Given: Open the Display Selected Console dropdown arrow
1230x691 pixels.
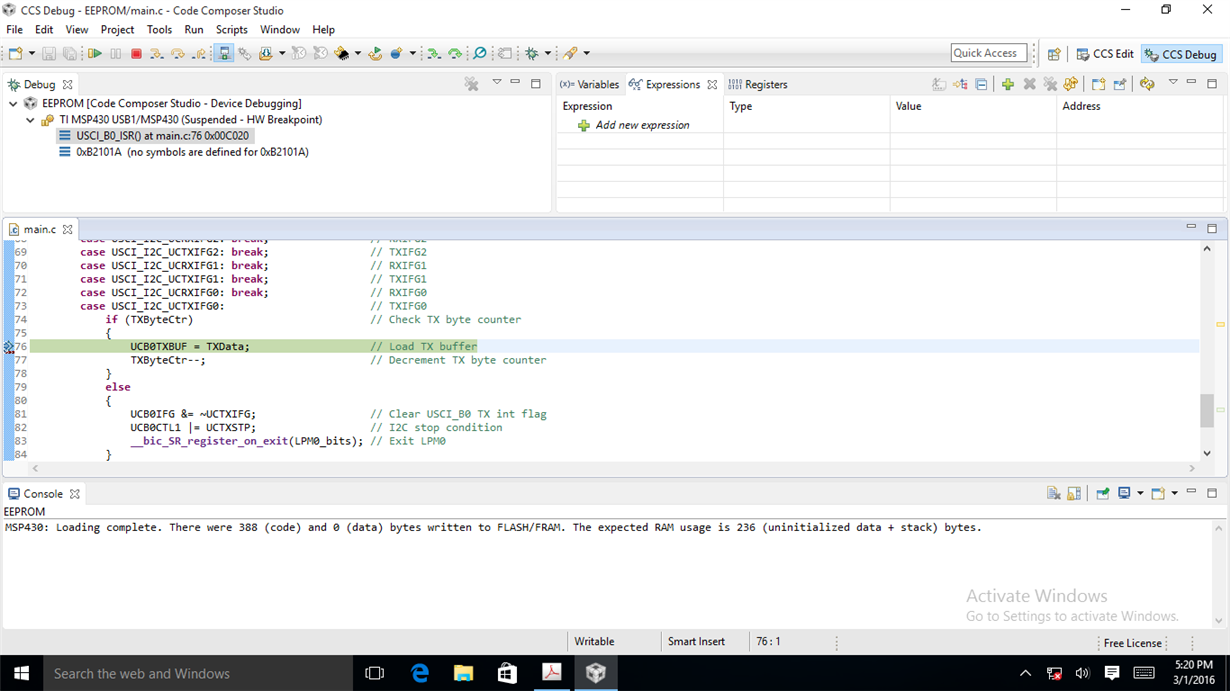Looking at the screenshot, I should point(1141,493).
